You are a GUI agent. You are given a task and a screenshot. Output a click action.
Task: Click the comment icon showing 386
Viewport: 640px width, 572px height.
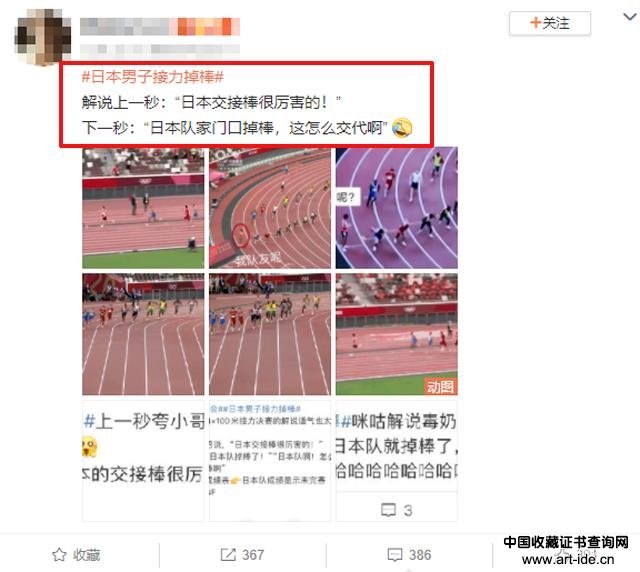[x=395, y=555]
